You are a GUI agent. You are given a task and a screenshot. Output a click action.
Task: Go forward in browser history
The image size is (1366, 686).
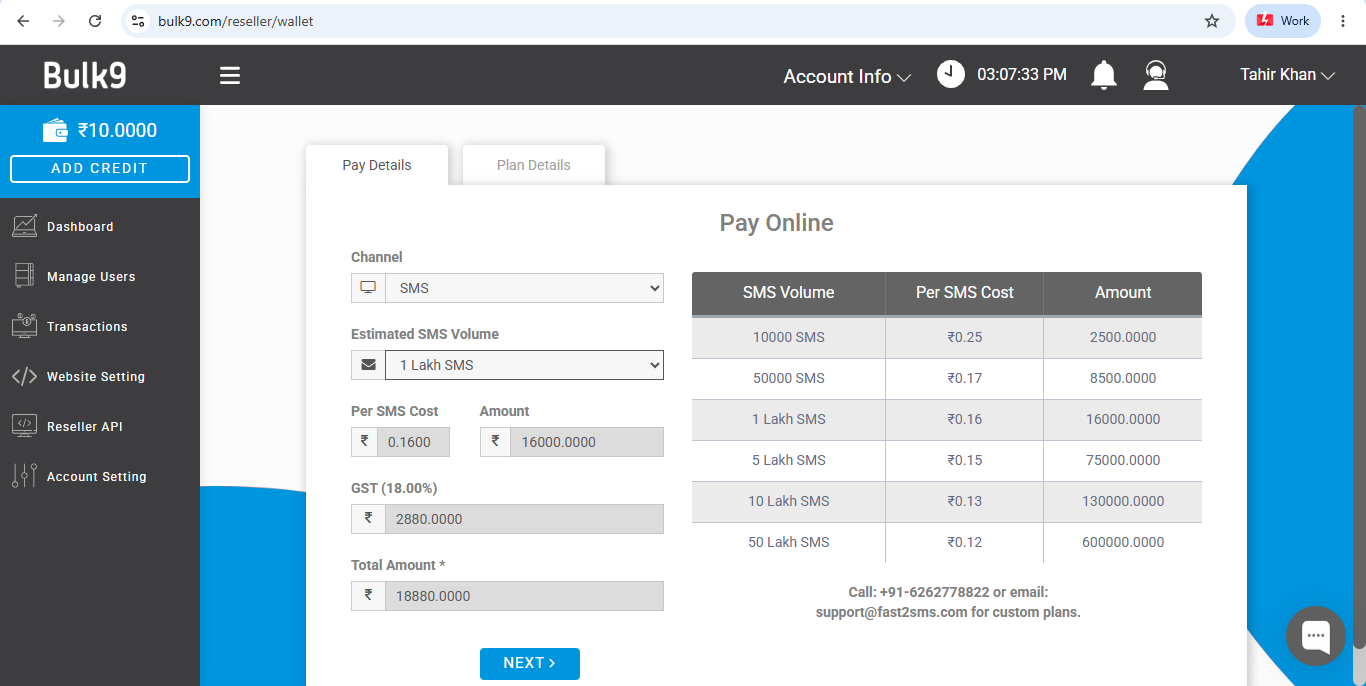tap(59, 21)
